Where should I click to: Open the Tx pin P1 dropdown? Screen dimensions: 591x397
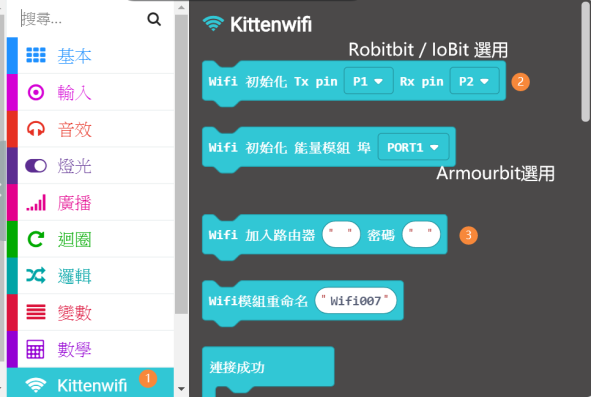coord(368,81)
